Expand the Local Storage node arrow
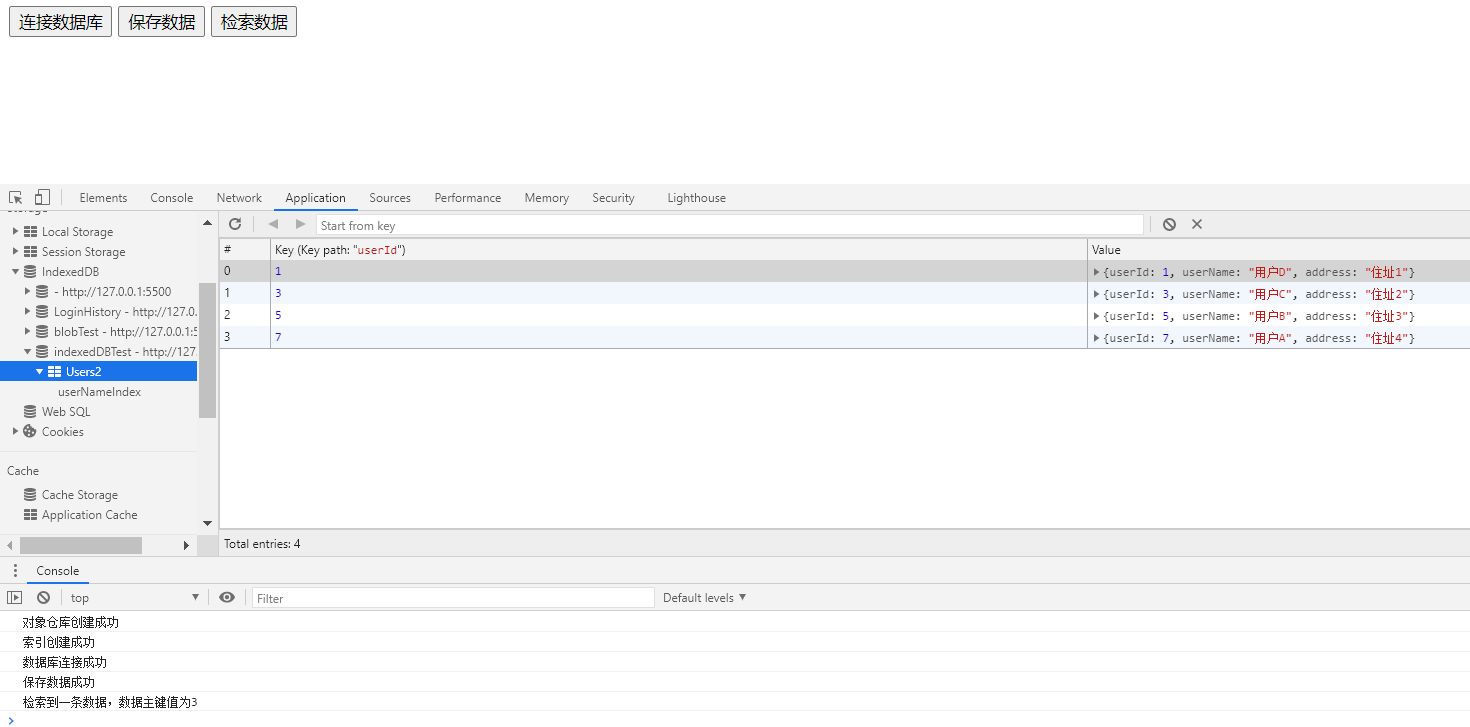 pyautogui.click(x=15, y=232)
